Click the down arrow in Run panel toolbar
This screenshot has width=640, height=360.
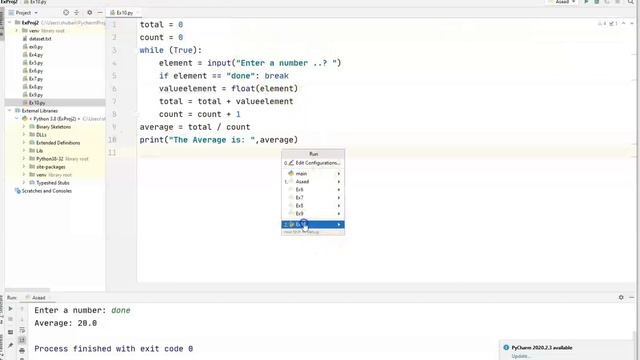pos(22,319)
